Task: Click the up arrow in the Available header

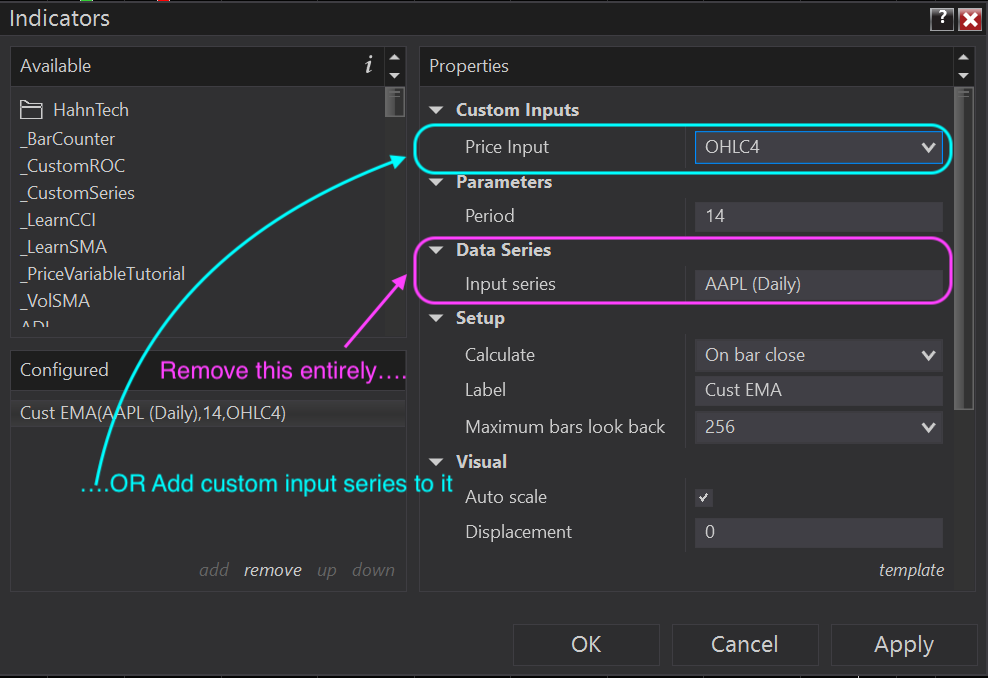Action: coord(394,57)
